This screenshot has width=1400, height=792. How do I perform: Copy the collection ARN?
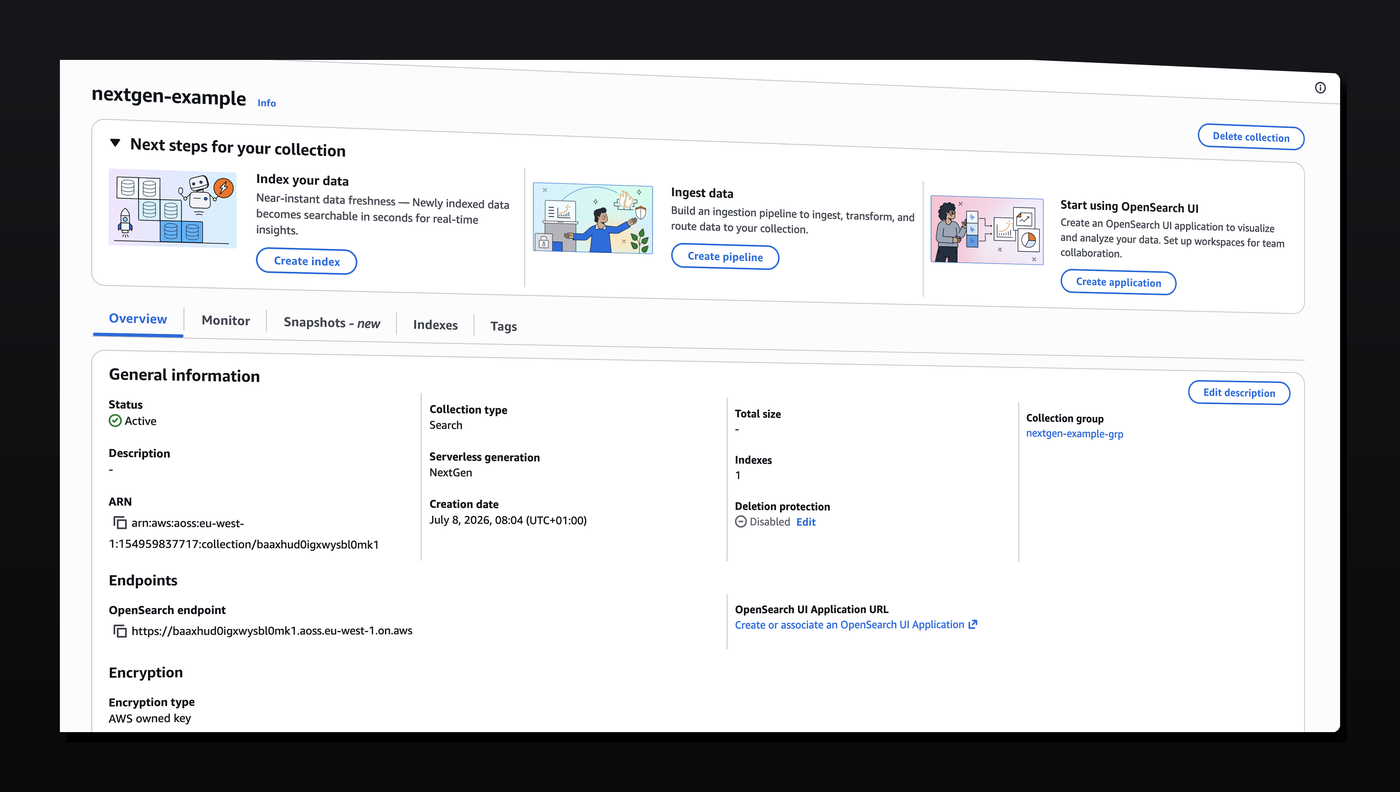pos(120,523)
